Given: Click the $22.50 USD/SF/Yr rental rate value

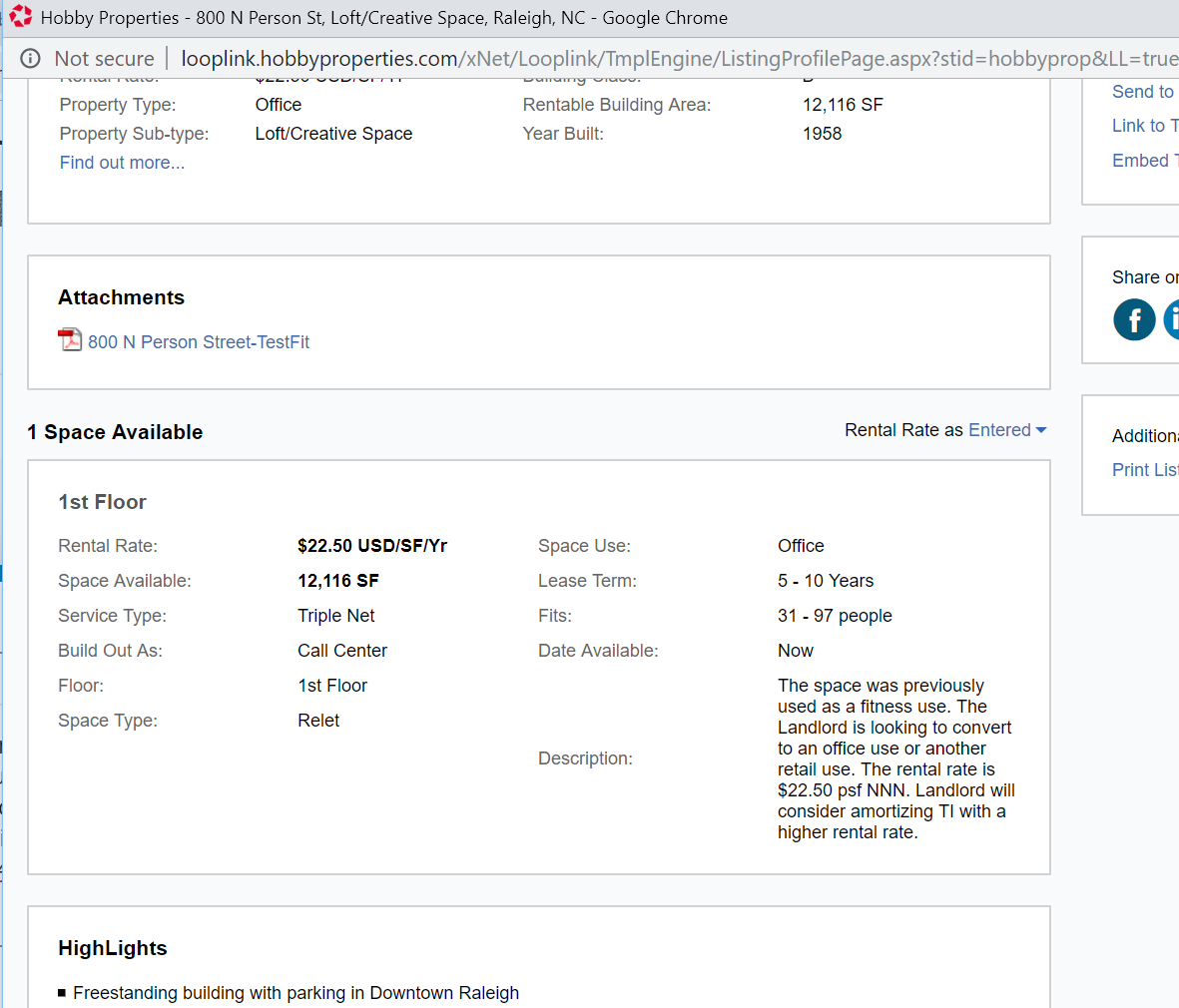Looking at the screenshot, I should 371,546.
